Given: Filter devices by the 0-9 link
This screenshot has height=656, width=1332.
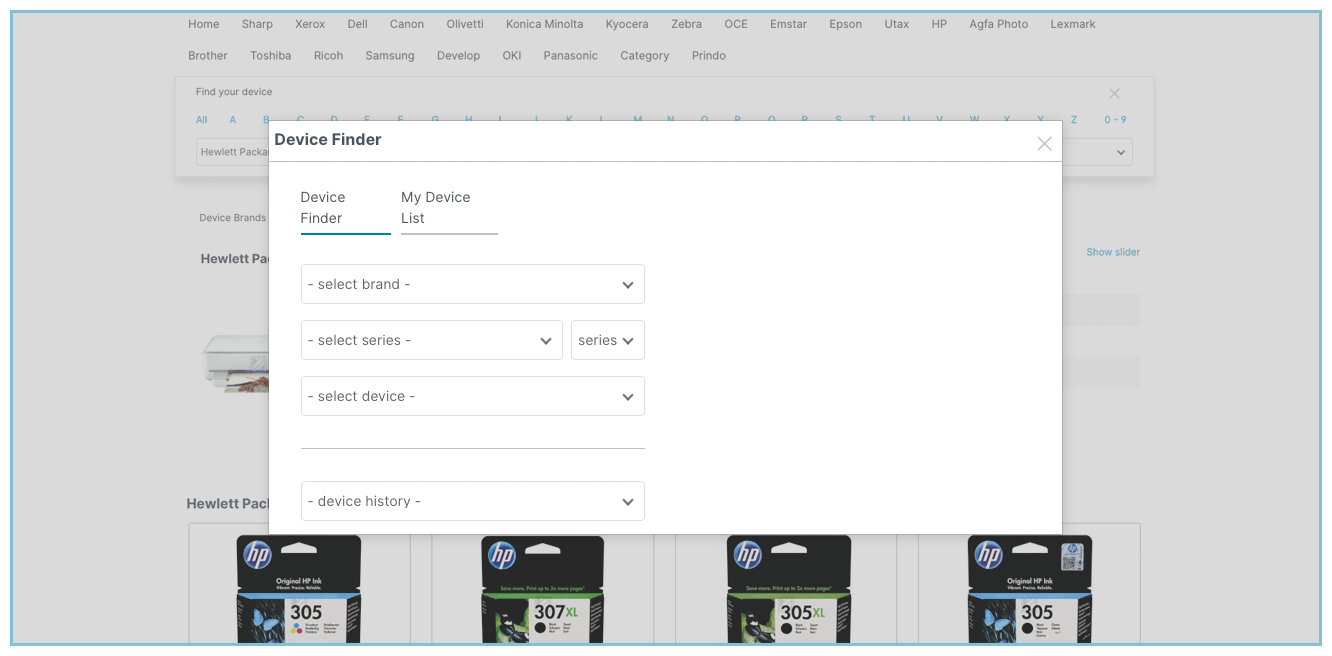Looking at the screenshot, I should click(1115, 120).
